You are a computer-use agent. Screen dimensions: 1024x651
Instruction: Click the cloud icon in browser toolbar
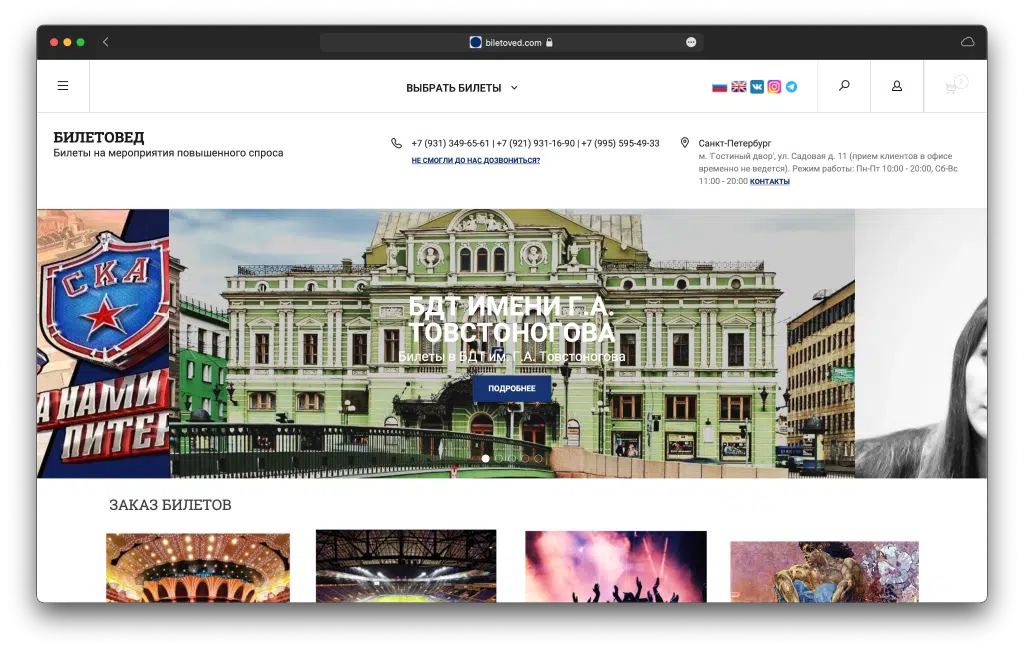(x=968, y=42)
